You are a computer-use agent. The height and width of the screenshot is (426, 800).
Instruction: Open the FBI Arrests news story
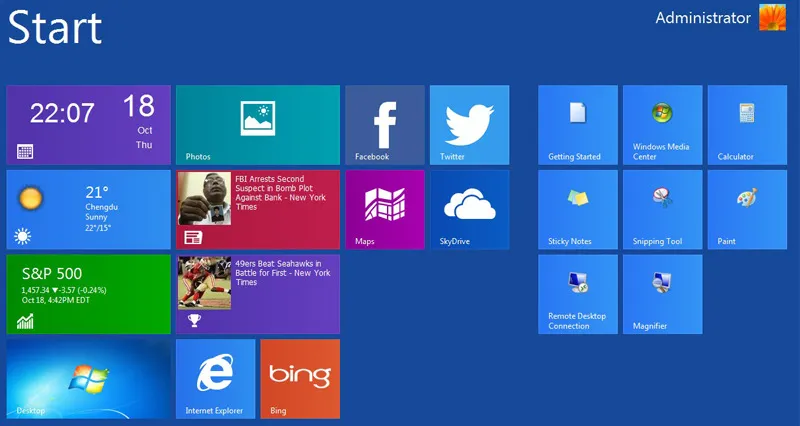pyautogui.click(x=258, y=209)
